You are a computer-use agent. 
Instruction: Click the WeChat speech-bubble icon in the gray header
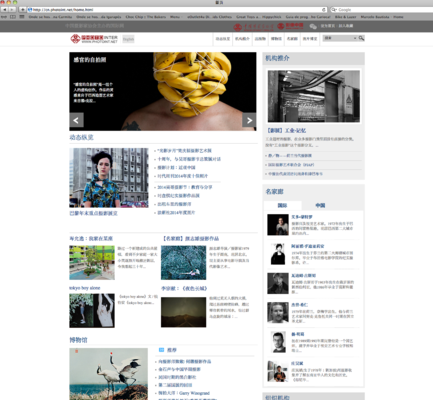313,26
